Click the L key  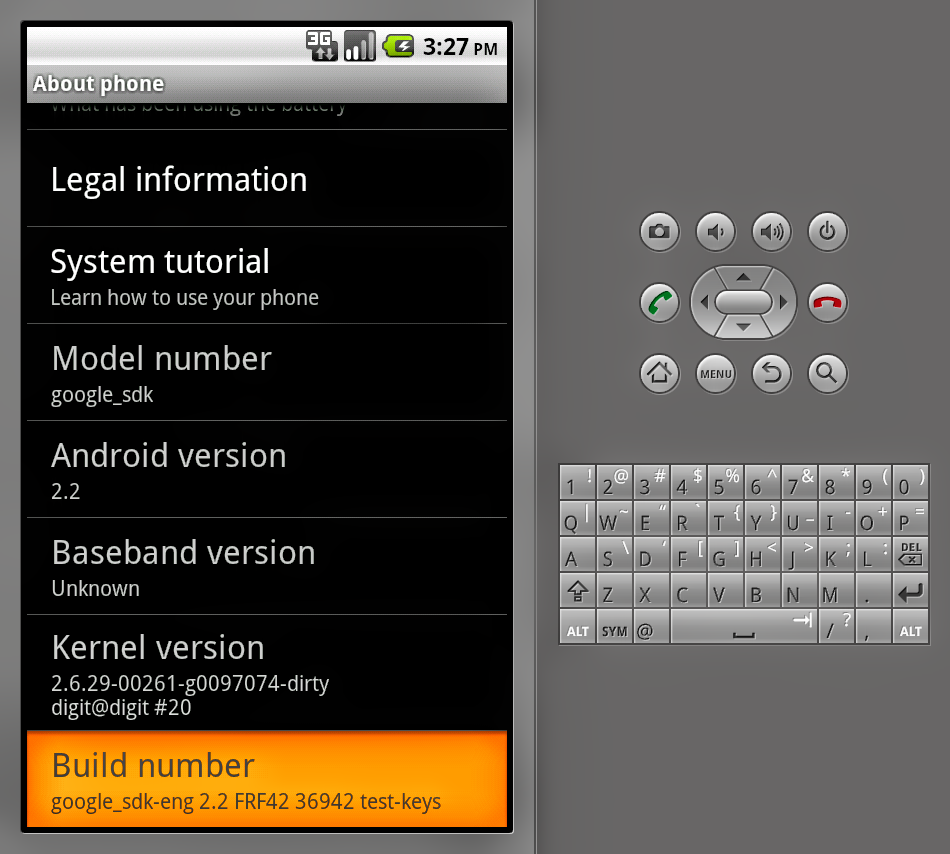point(873,554)
